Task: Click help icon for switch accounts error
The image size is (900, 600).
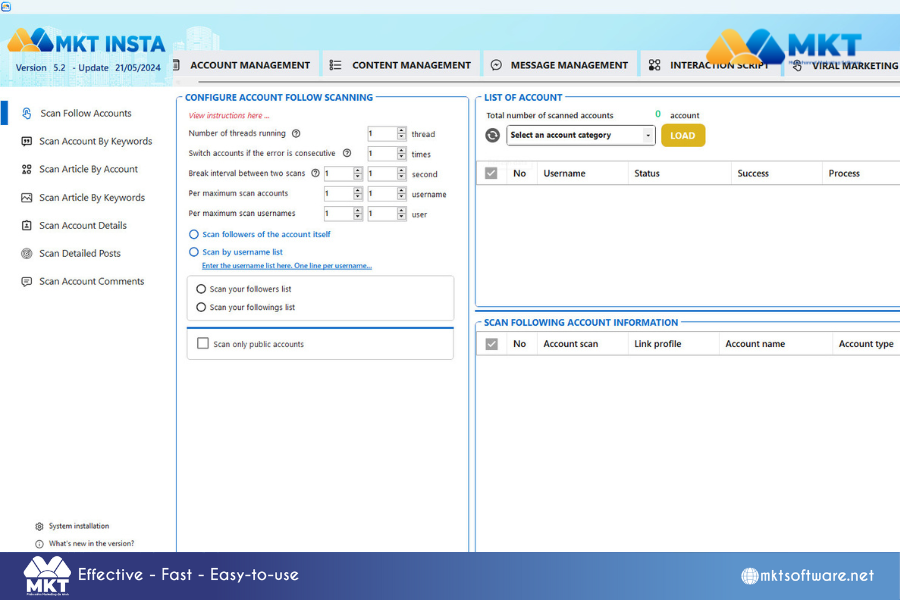Action: click(x=347, y=153)
